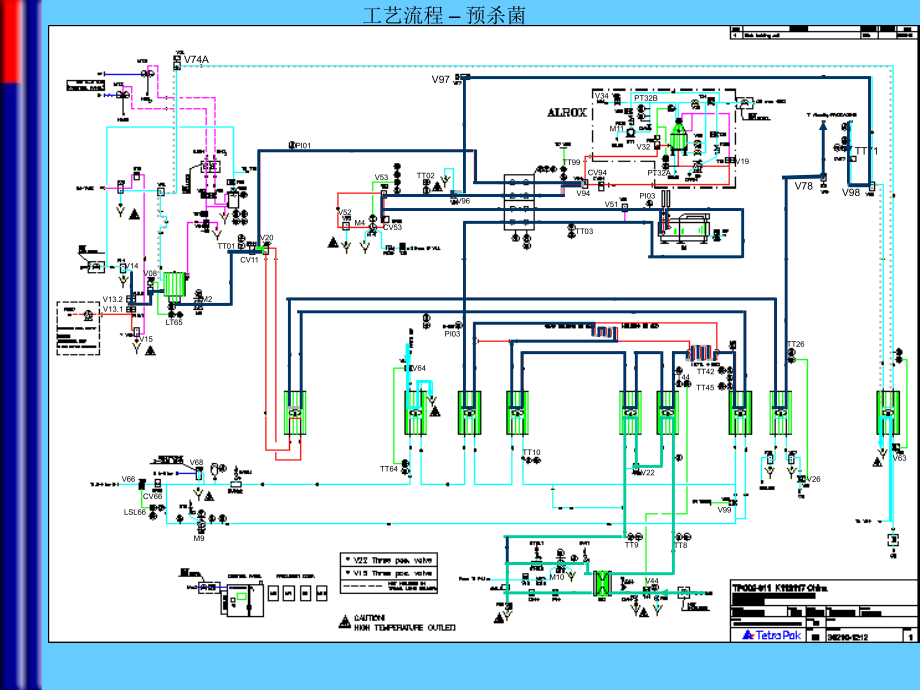Select the rightmost green heat exchanger section
Image resolution: width=920 pixels, height=690 pixels.
[x=887, y=412]
